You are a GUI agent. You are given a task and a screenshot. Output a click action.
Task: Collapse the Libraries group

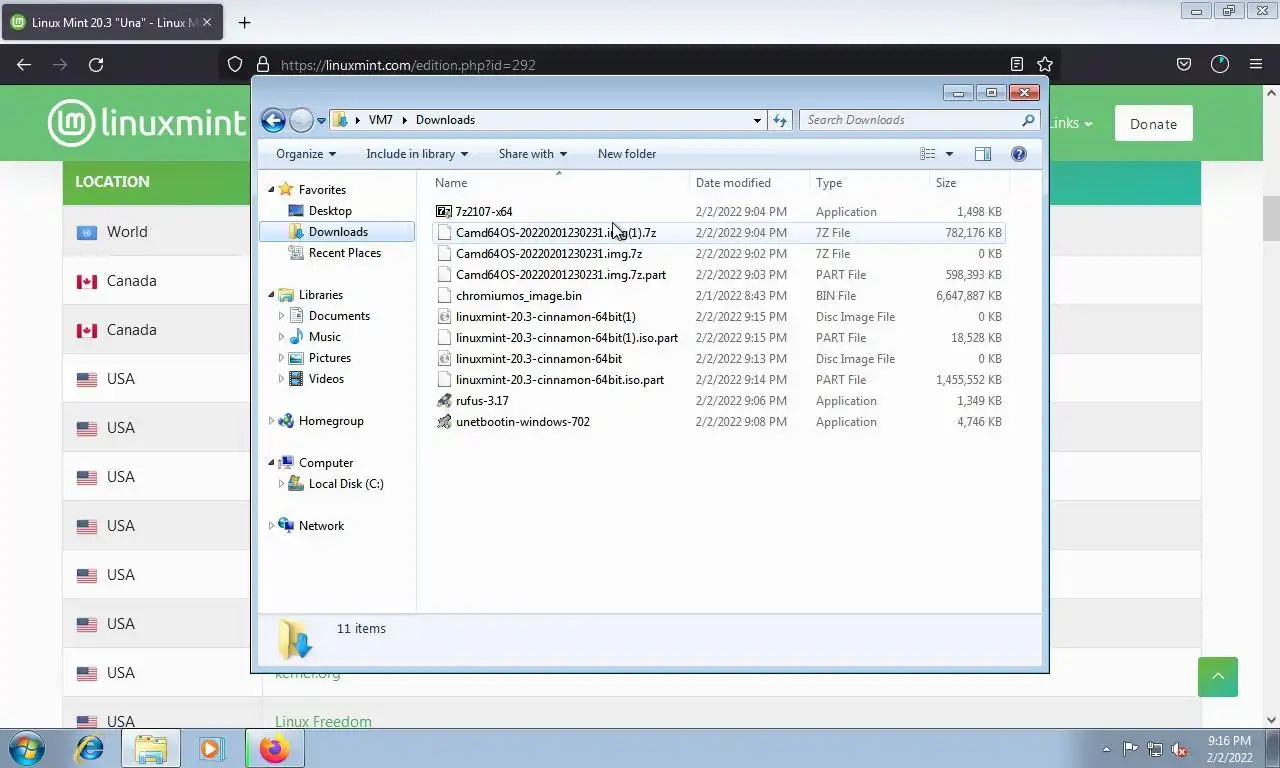(x=271, y=295)
